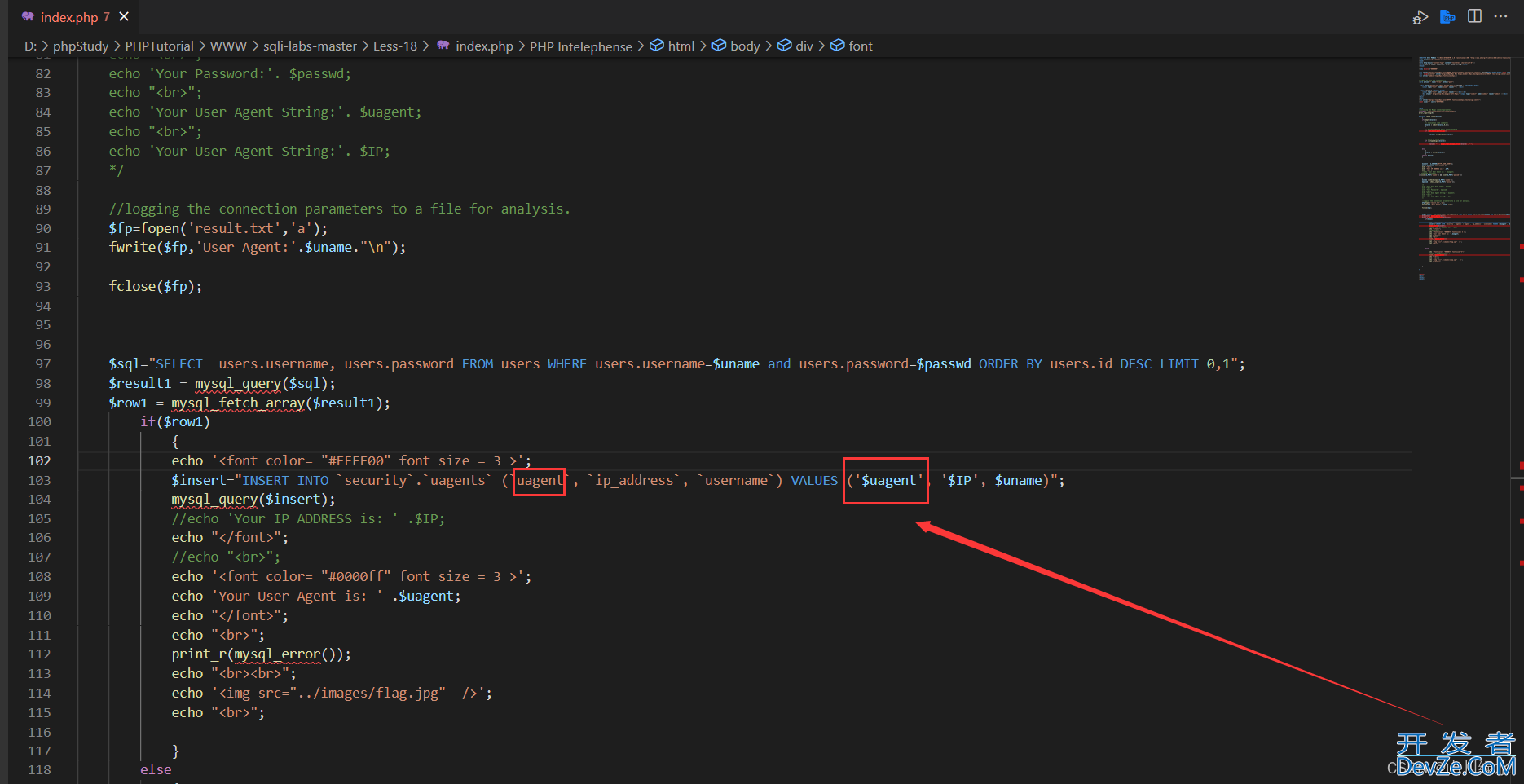Open the body symbol breadcrumb
The width and height of the screenshot is (1524, 784).
click(745, 46)
